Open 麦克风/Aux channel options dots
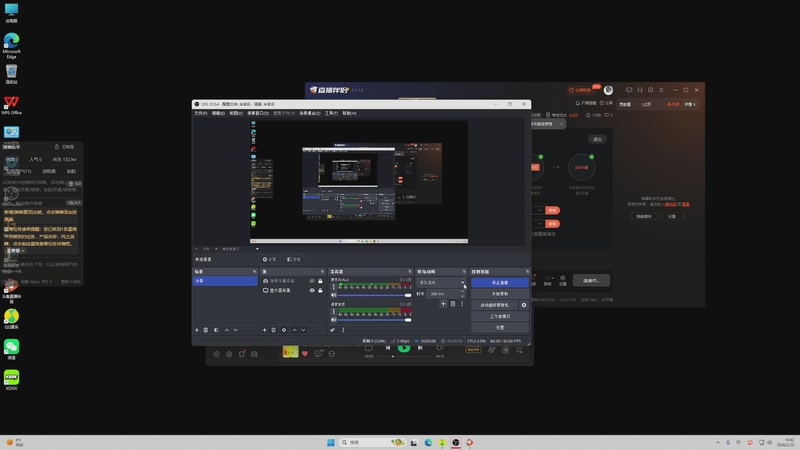Screen dimensions: 800x450 click(334, 287)
